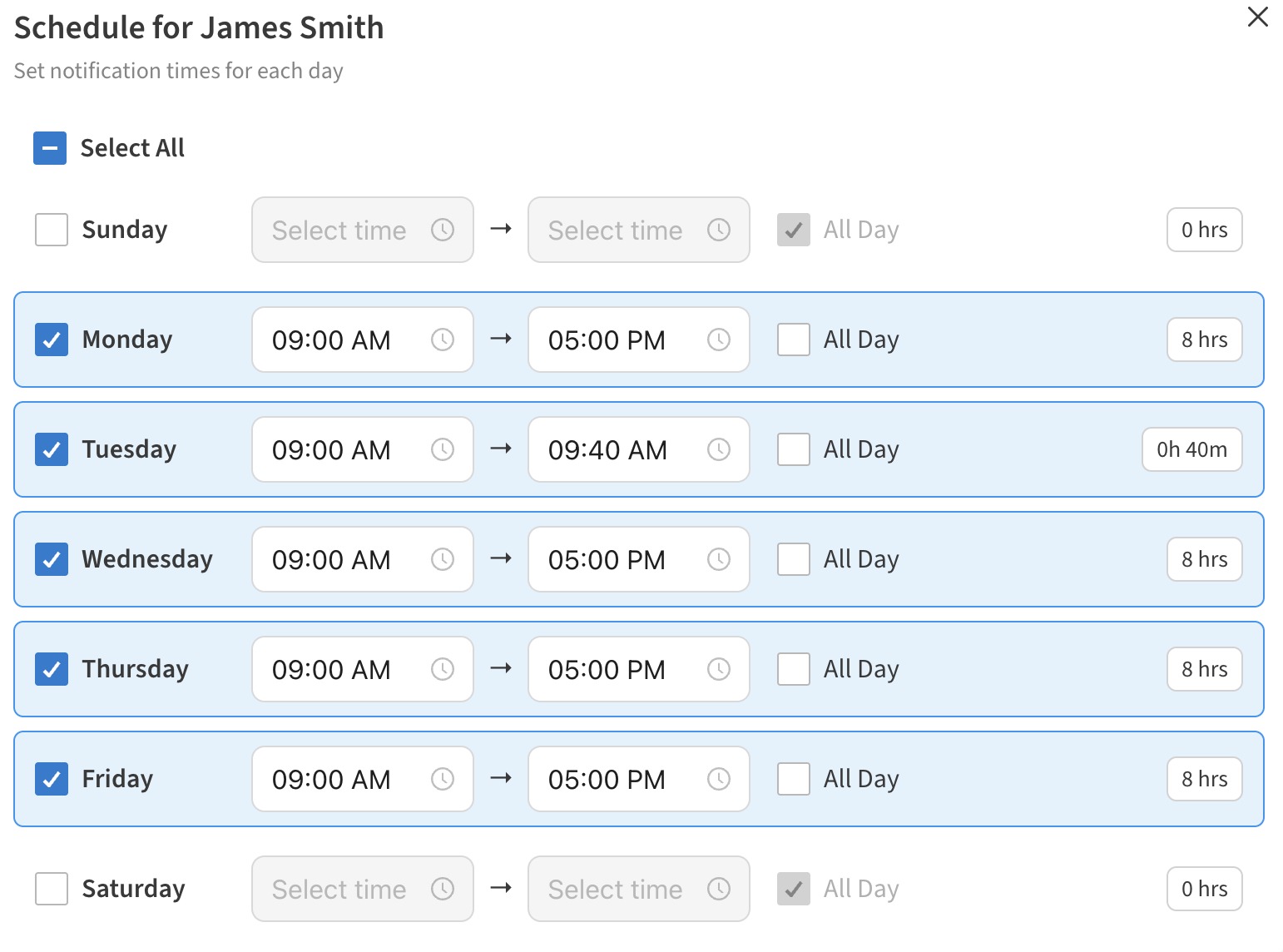The image size is (1283, 952).
Task: Click the clock icon in Saturday's second Select time field
Action: pyautogui.click(x=720, y=889)
